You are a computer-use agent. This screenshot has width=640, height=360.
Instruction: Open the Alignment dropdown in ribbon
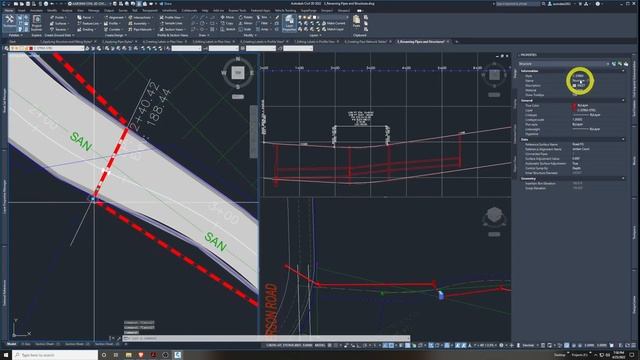click(115, 18)
